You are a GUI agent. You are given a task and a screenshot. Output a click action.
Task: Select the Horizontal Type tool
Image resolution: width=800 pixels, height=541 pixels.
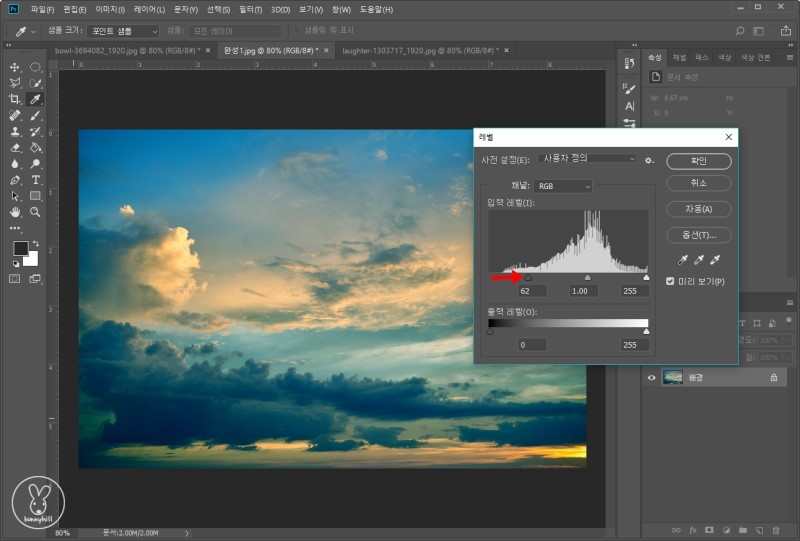[35, 180]
